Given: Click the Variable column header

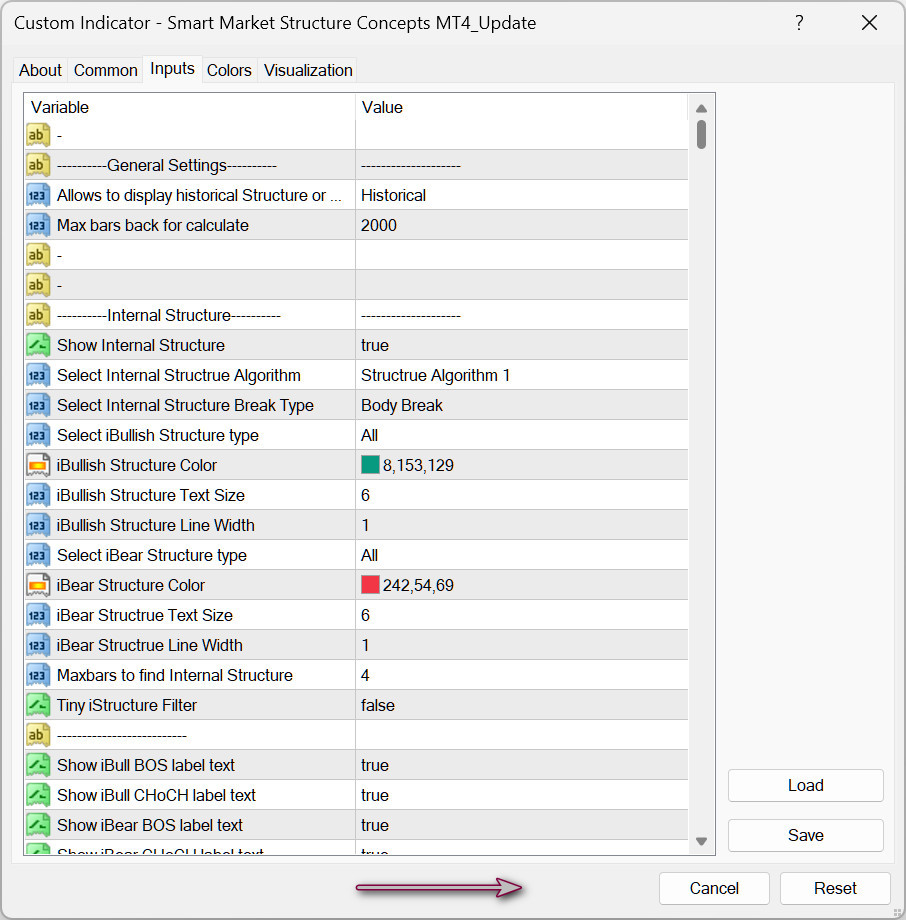Looking at the screenshot, I should pos(190,107).
